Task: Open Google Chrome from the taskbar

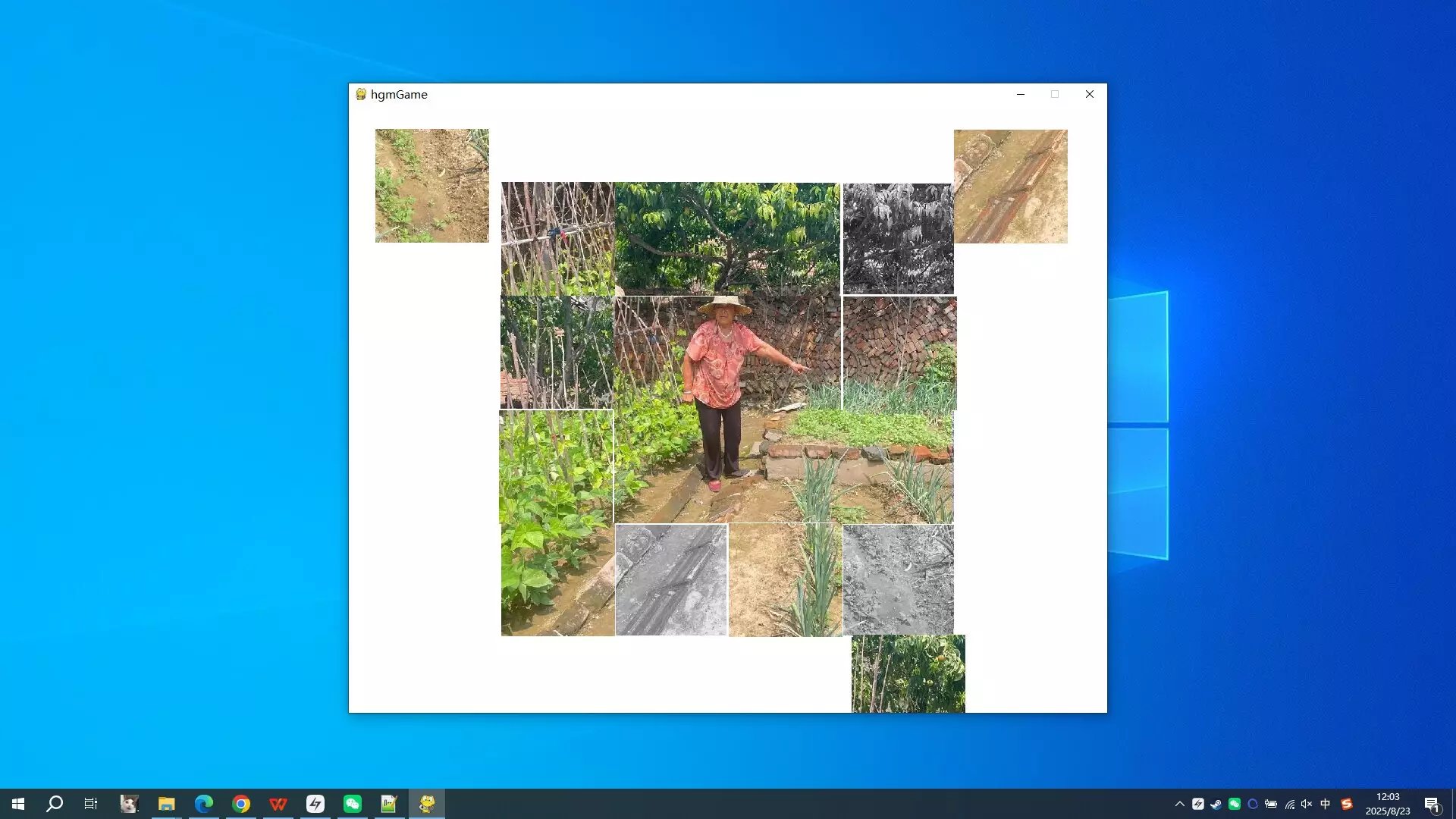Action: click(240, 804)
